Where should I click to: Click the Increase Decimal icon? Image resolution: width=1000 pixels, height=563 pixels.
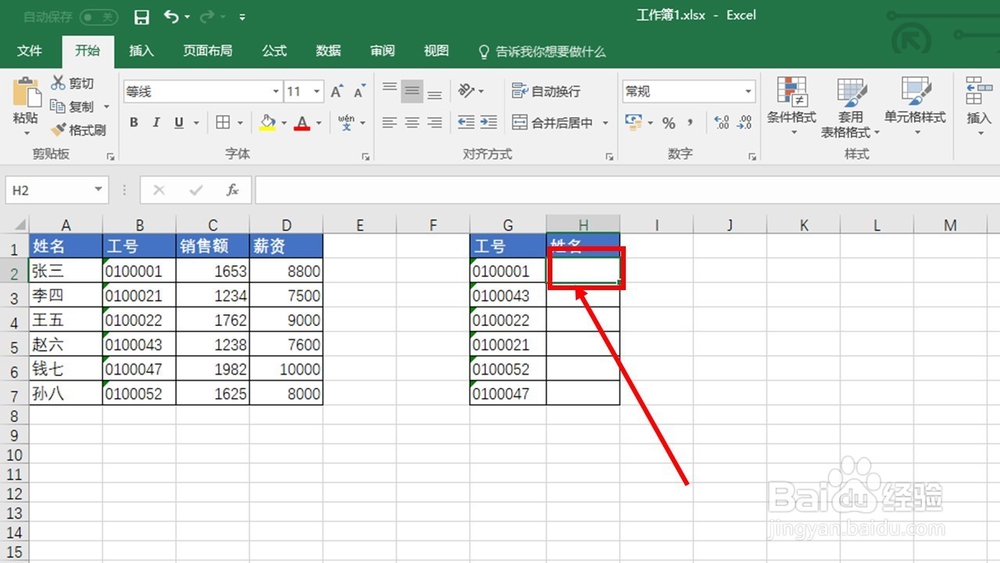[721, 122]
